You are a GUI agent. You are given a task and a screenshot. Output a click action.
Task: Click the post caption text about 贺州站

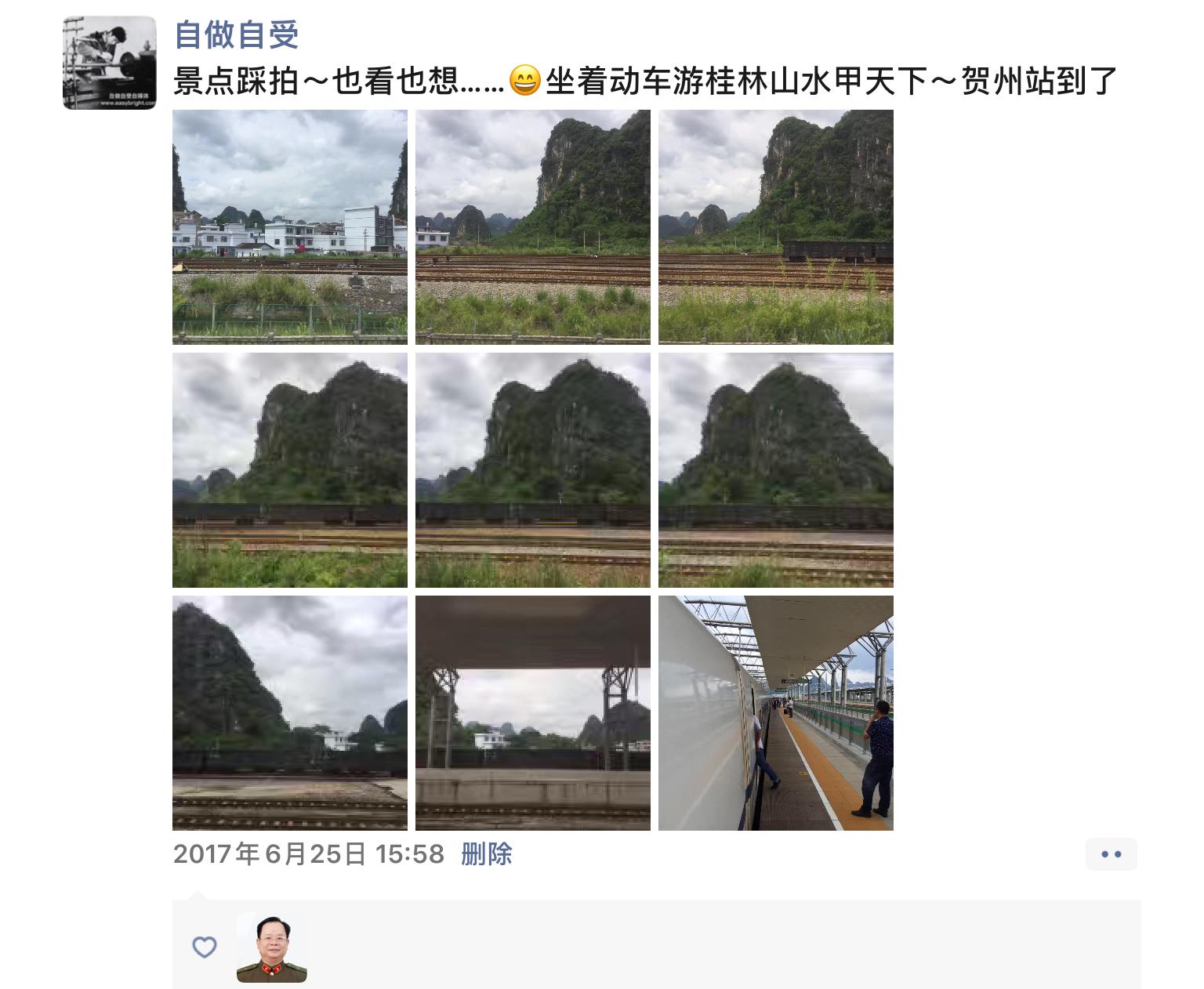(645, 81)
